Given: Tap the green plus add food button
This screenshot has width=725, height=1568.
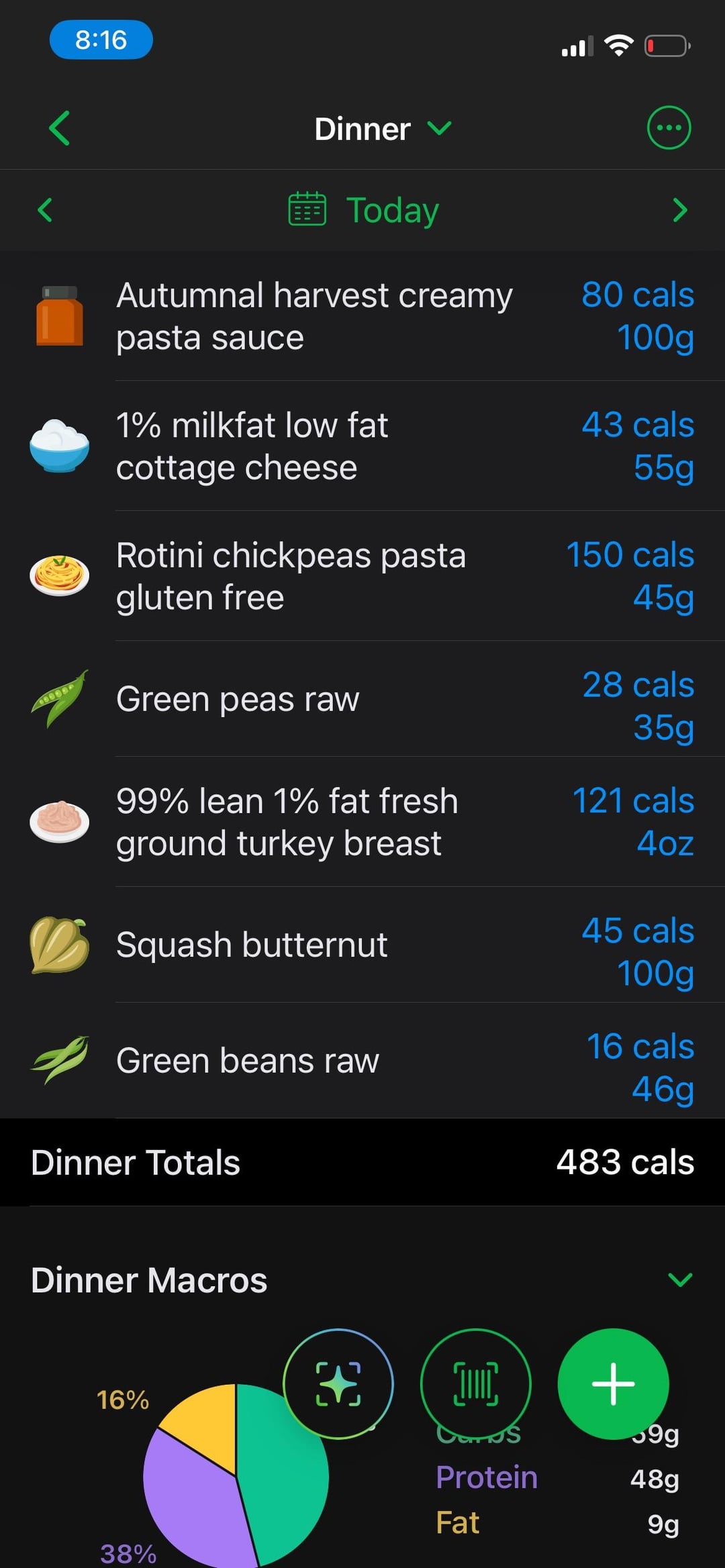Looking at the screenshot, I should (612, 1383).
